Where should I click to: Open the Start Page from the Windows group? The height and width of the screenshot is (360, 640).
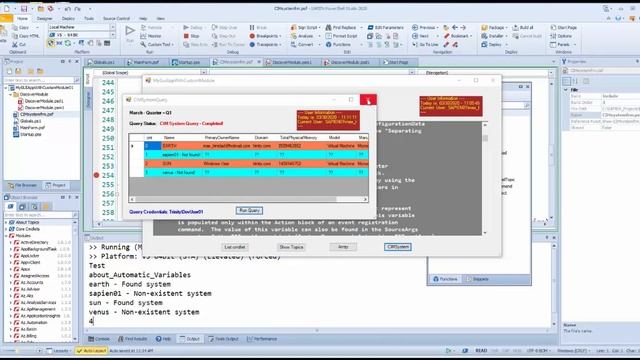pyautogui.click(x=564, y=27)
